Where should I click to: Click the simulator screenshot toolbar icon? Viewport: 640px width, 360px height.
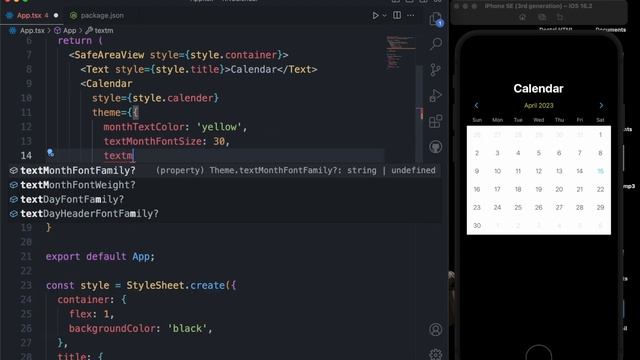[542, 17]
